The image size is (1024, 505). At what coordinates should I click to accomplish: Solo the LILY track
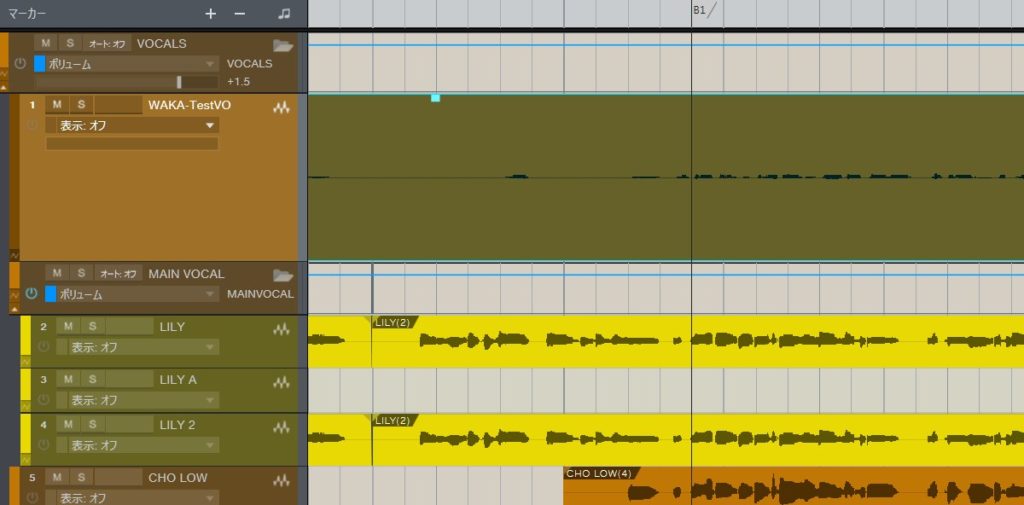[92, 326]
